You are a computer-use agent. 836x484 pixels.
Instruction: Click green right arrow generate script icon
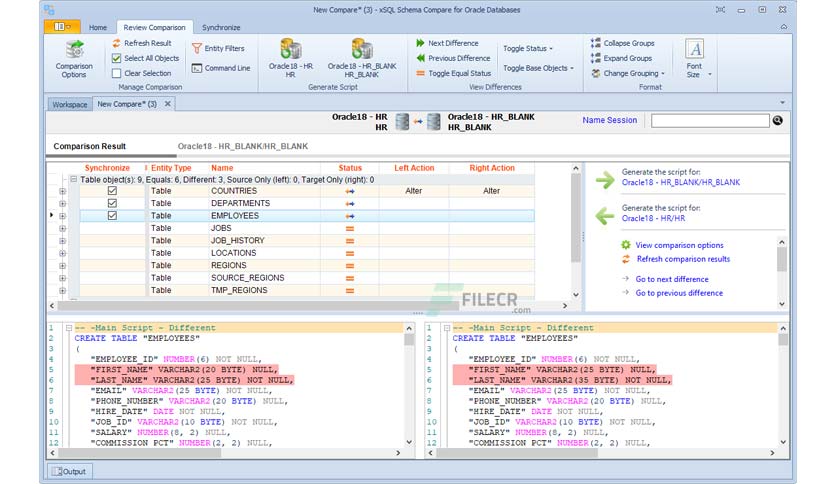pos(605,180)
